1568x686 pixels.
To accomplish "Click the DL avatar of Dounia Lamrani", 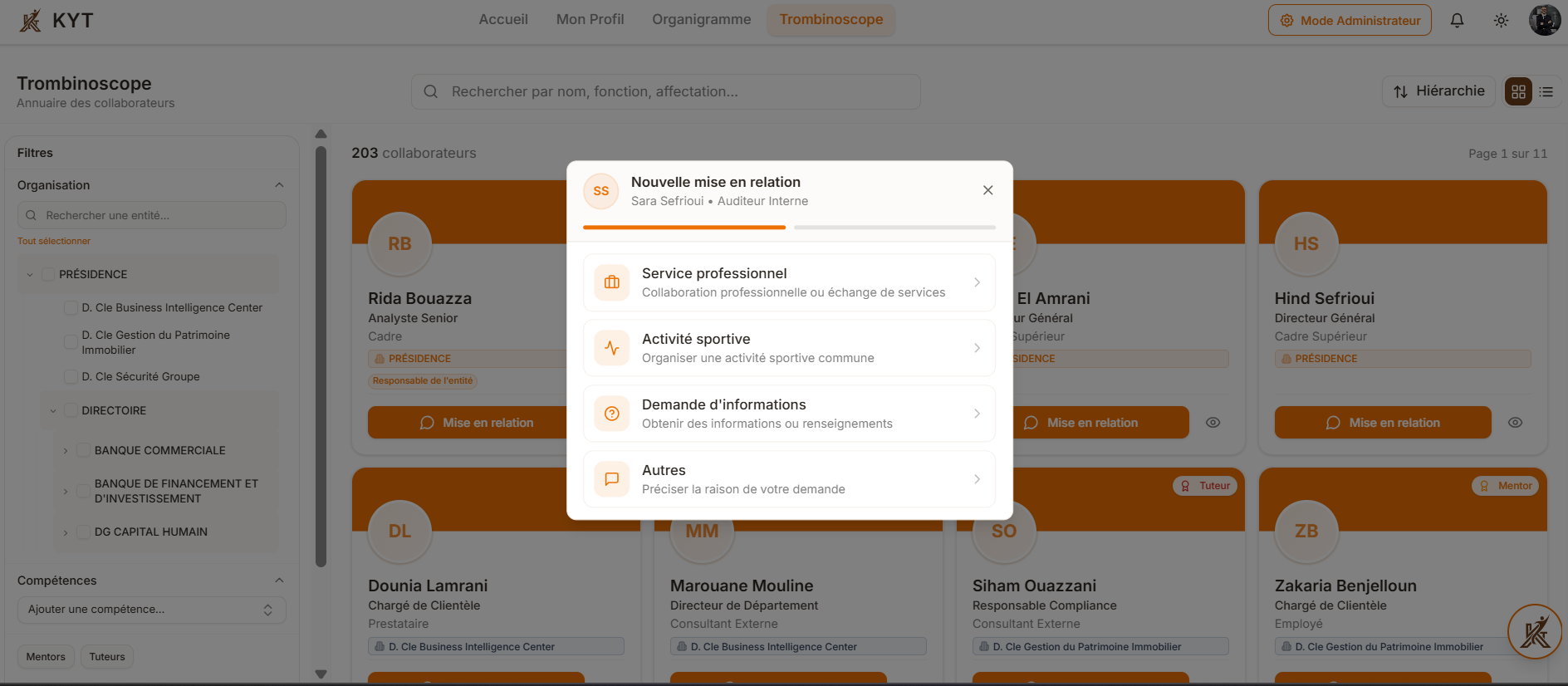I will coord(399,531).
